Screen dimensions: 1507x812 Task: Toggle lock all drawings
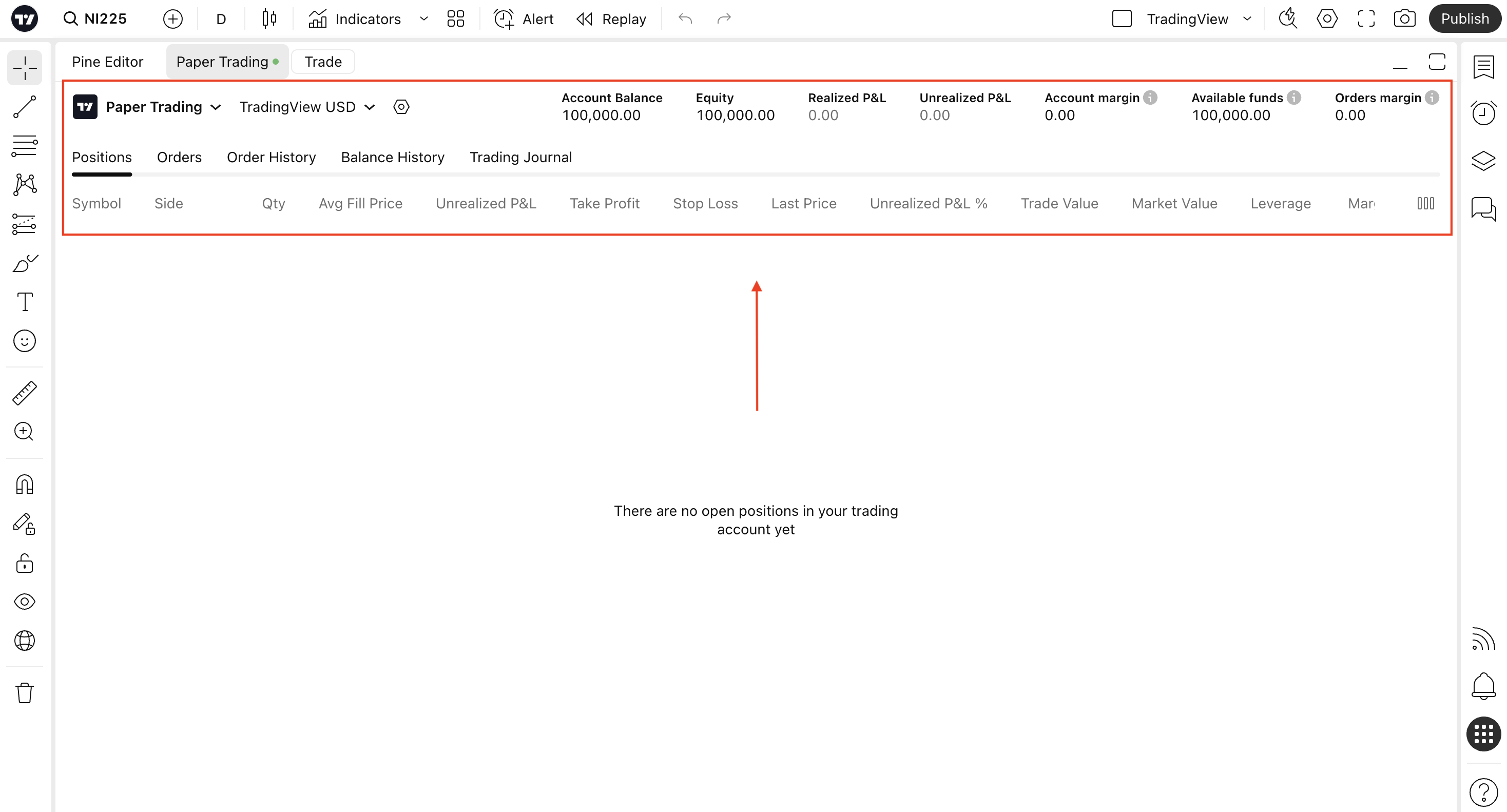click(x=25, y=563)
